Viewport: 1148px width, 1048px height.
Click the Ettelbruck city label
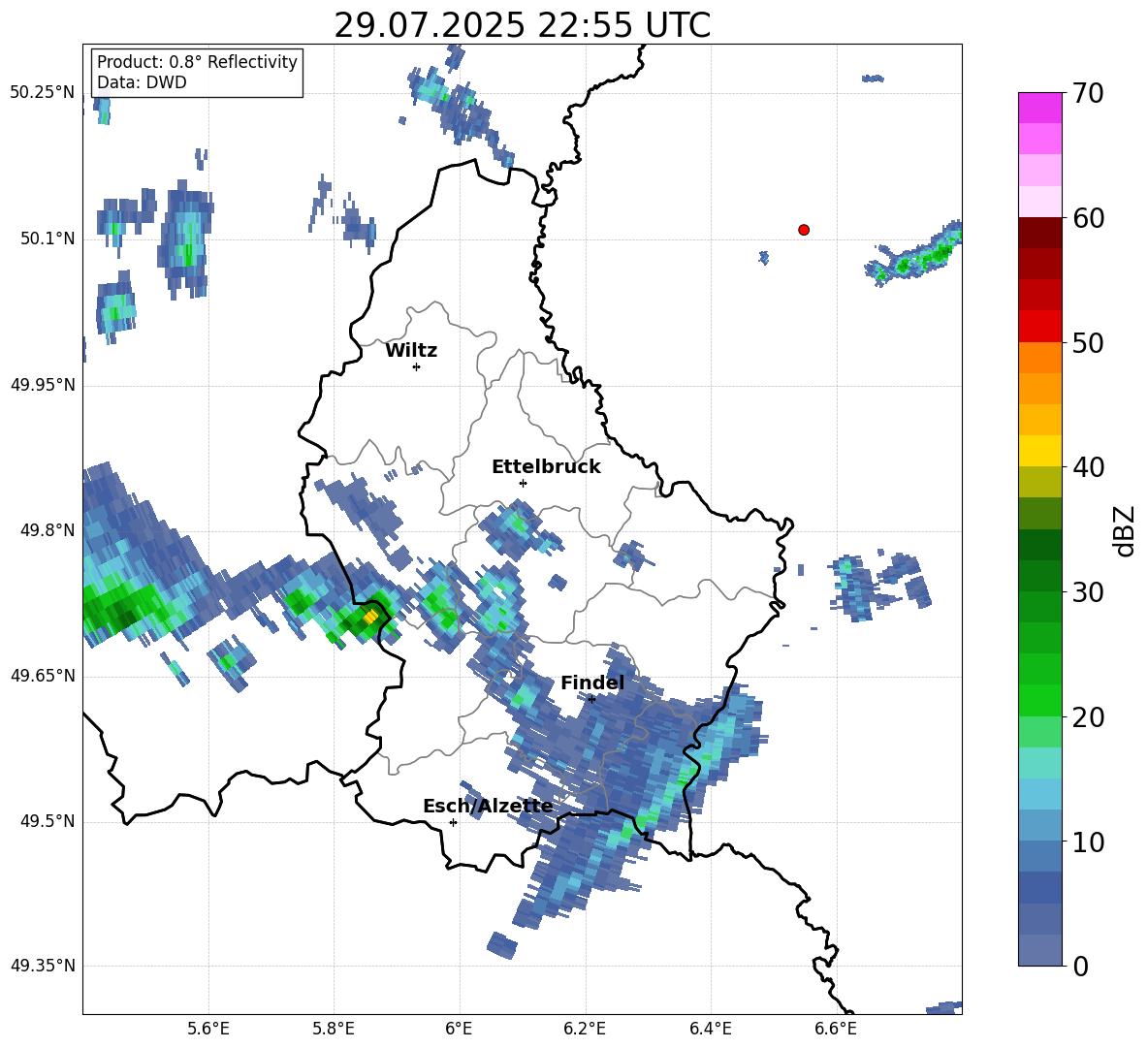pos(546,467)
